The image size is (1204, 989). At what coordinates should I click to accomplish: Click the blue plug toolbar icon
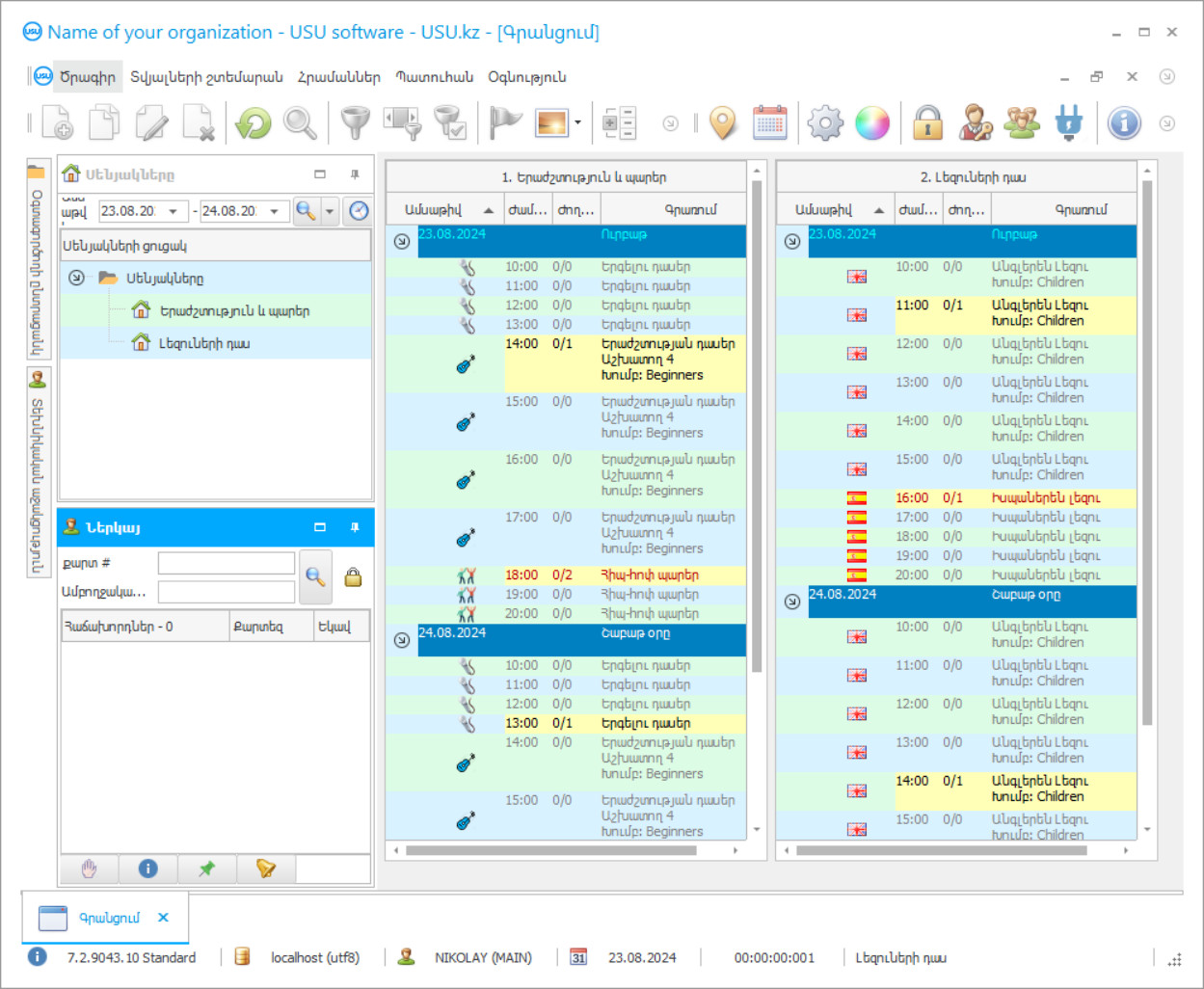click(x=1069, y=122)
